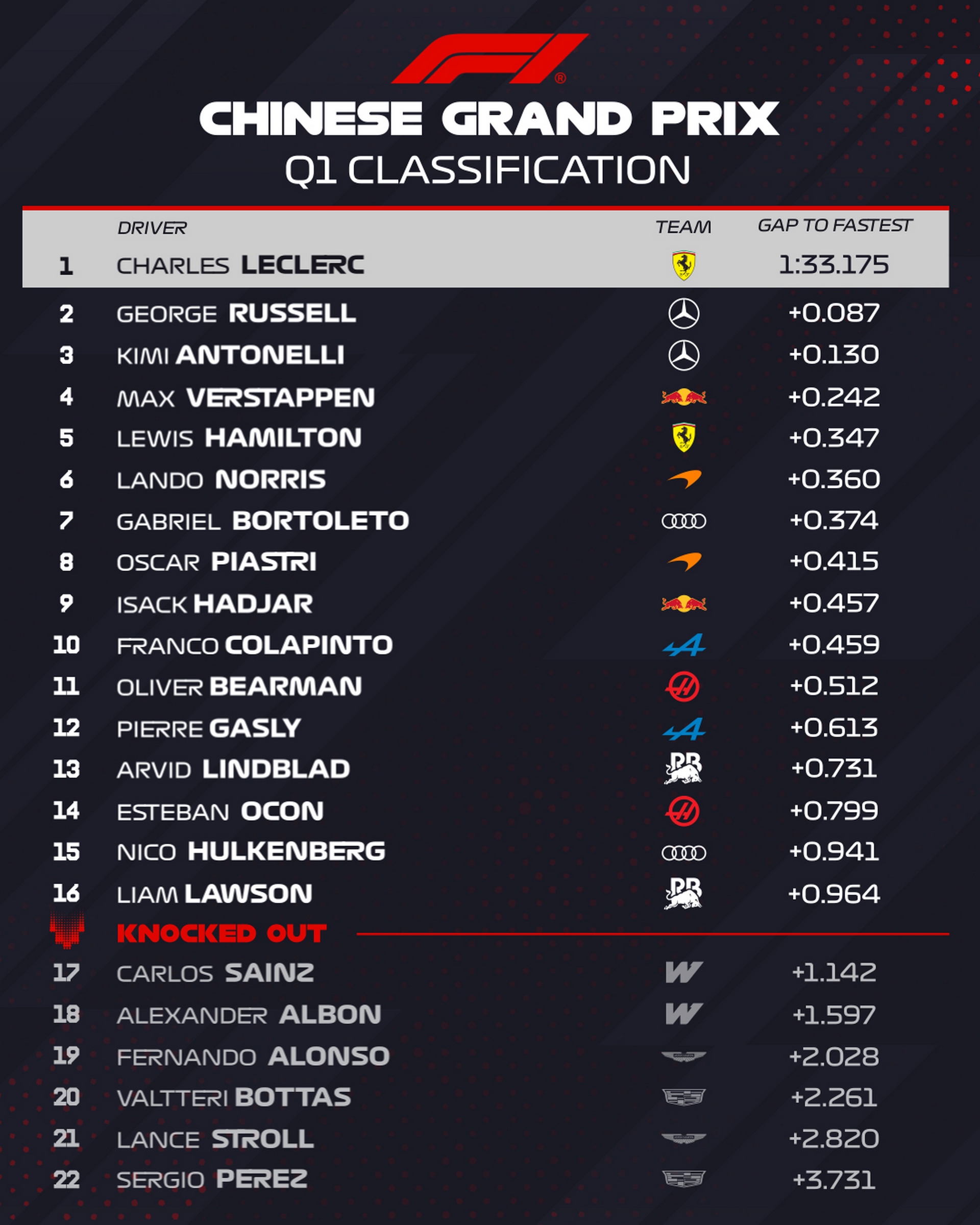
Task: Click the Cadillac logo in Valtteri Bottas's row
Action: 683,1097
